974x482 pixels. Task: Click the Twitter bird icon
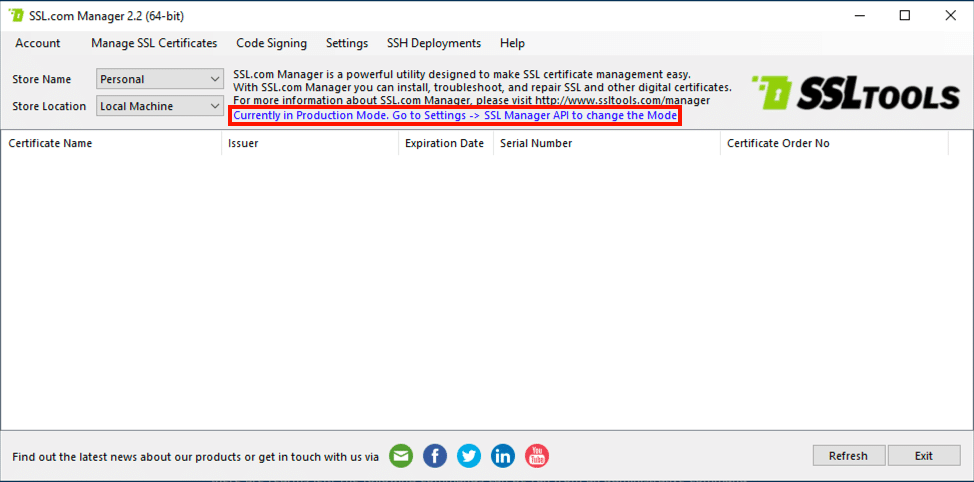(x=469, y=456)
